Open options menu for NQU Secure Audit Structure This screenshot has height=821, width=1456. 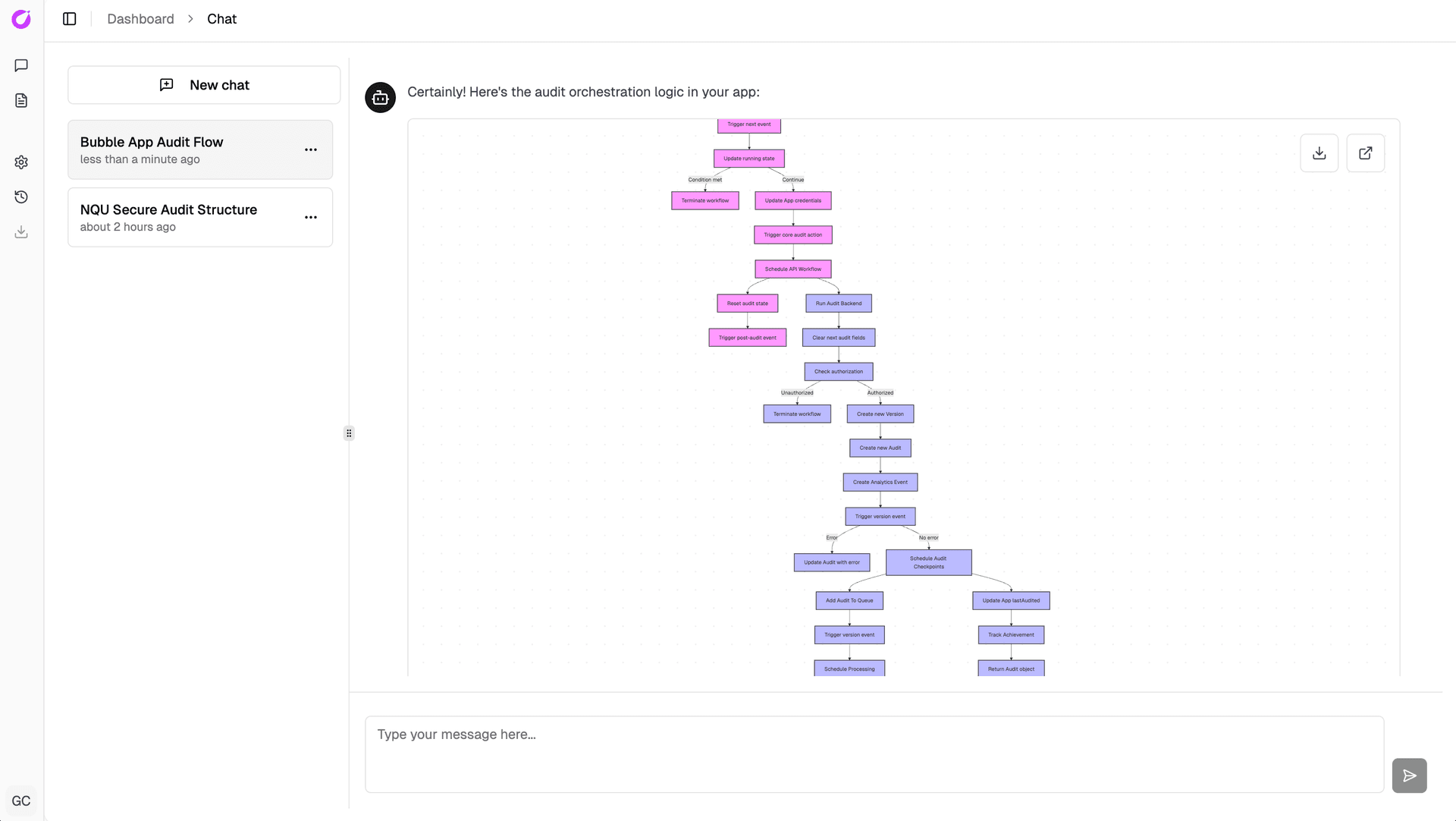click(x=311, y=217)
